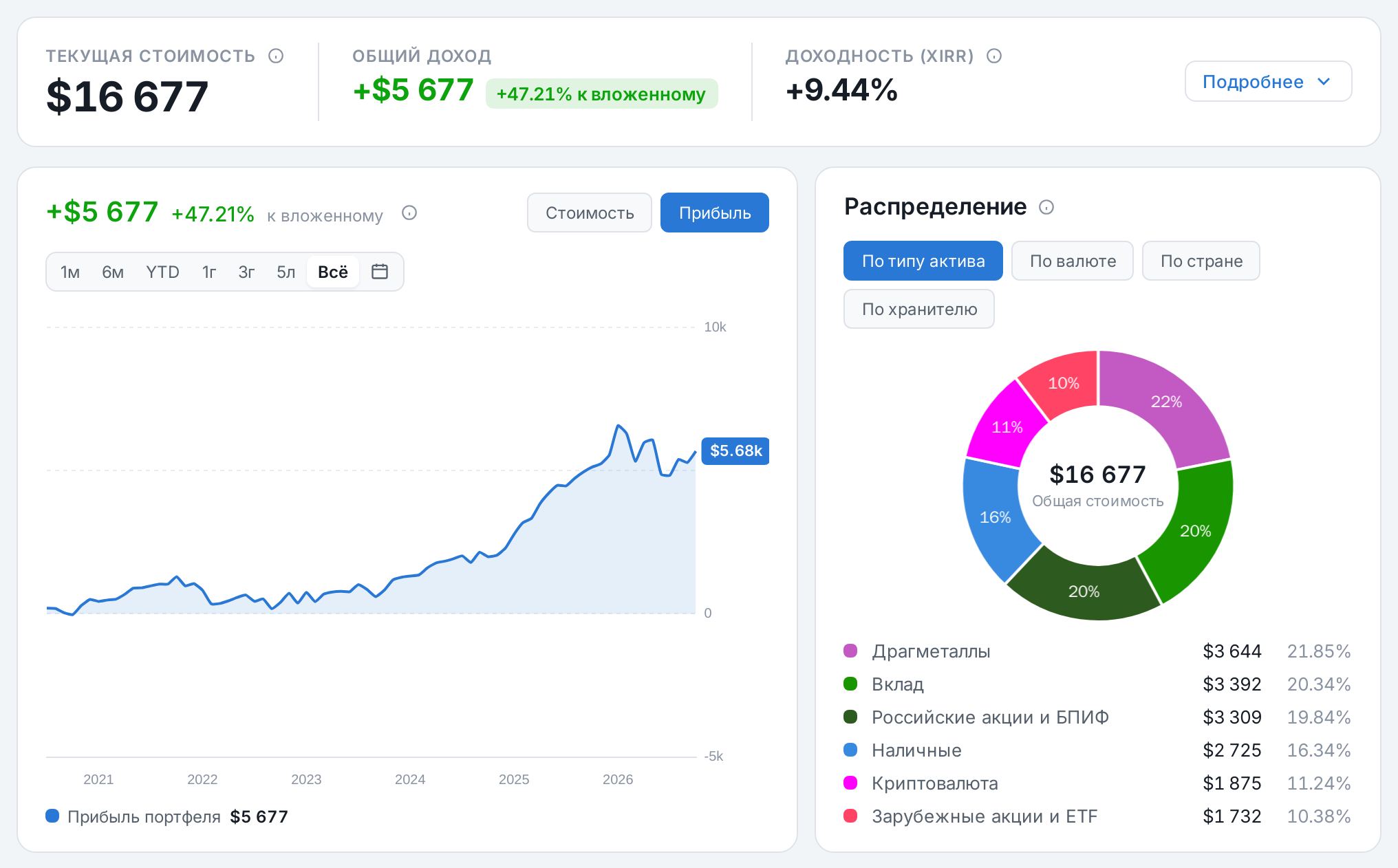Open info icon beside Распределение heading
The image size is (1398, 868).
coord(1046,207)
